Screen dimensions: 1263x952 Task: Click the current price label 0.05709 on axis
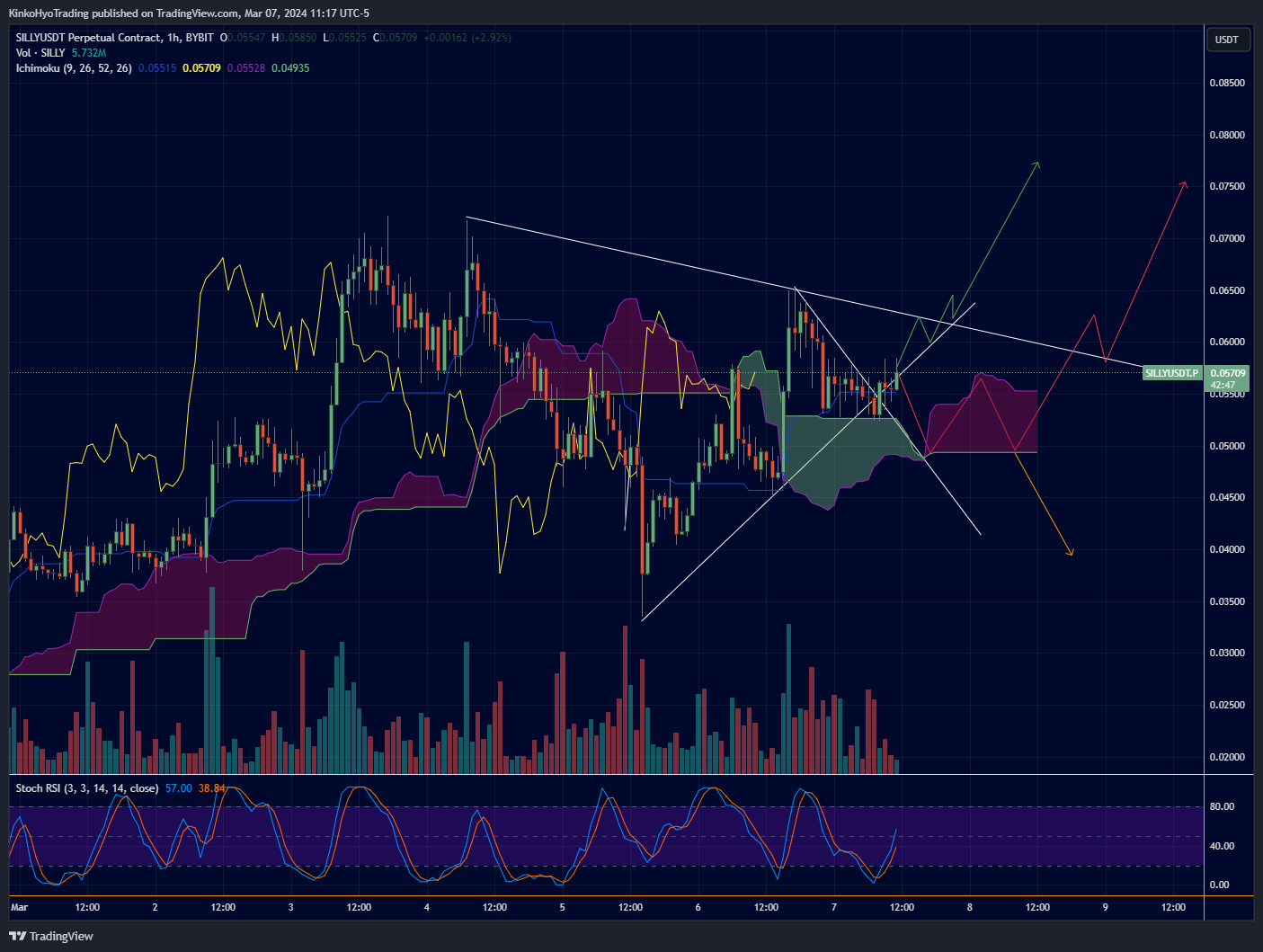click(1228, 373)
